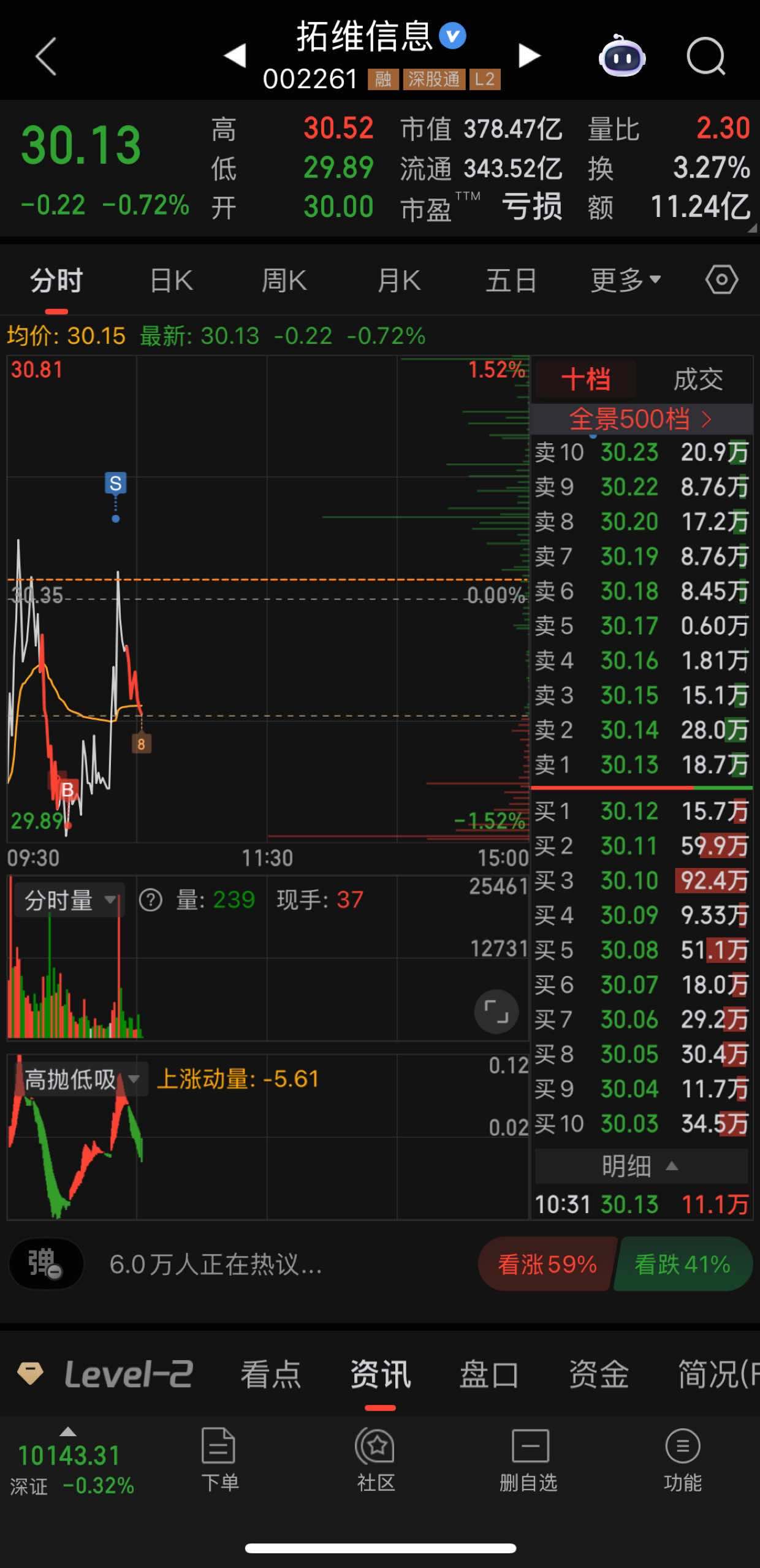Go back with the left chevron arrow

pos(46,56)
